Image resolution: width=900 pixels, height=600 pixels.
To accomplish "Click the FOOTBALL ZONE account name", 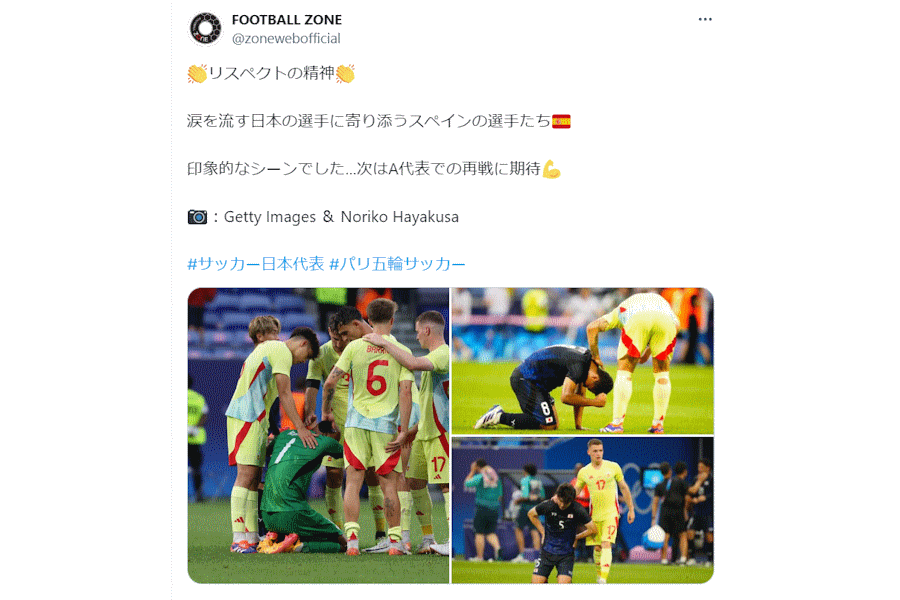I will (x=286, y=20).
